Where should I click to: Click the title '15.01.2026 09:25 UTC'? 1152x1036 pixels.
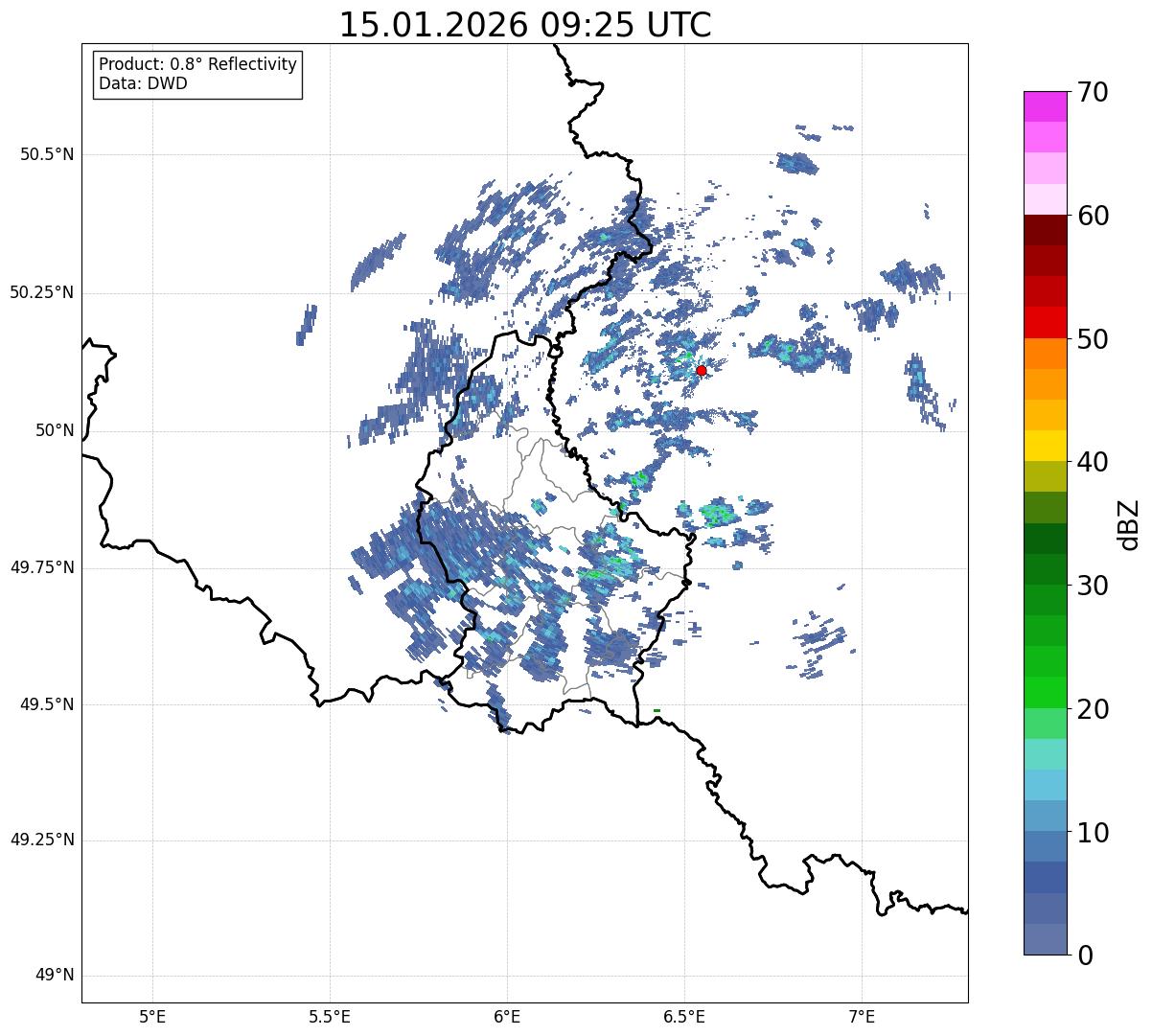click(525, 25)
